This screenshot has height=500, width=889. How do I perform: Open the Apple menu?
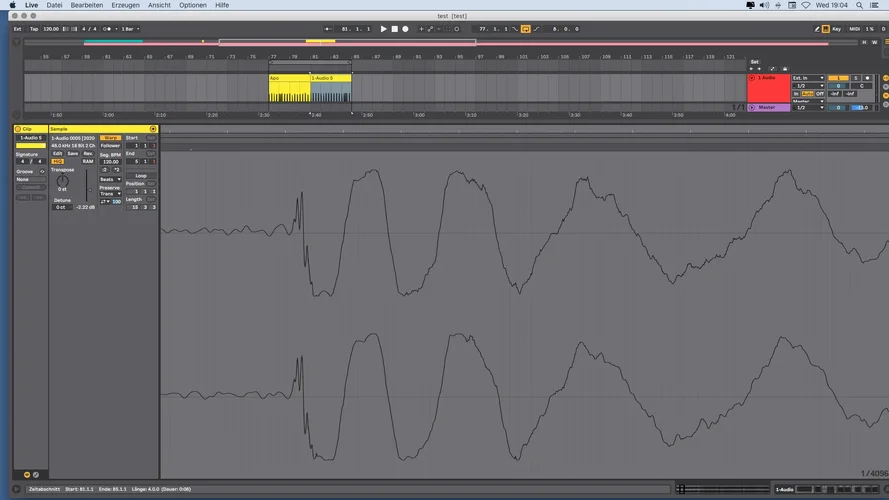pyautogui.click(x=12, y=5)
